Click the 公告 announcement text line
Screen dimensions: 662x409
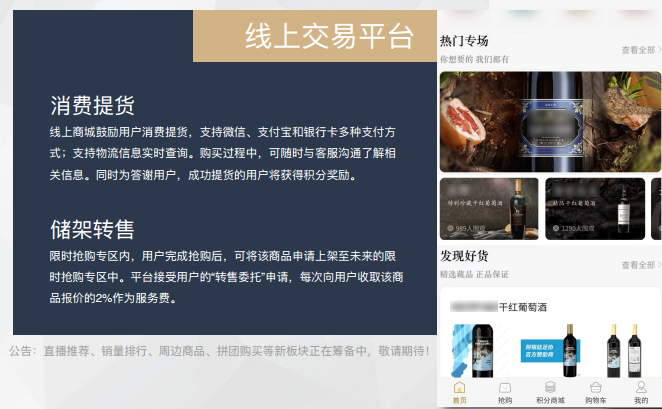click(219, 351)
